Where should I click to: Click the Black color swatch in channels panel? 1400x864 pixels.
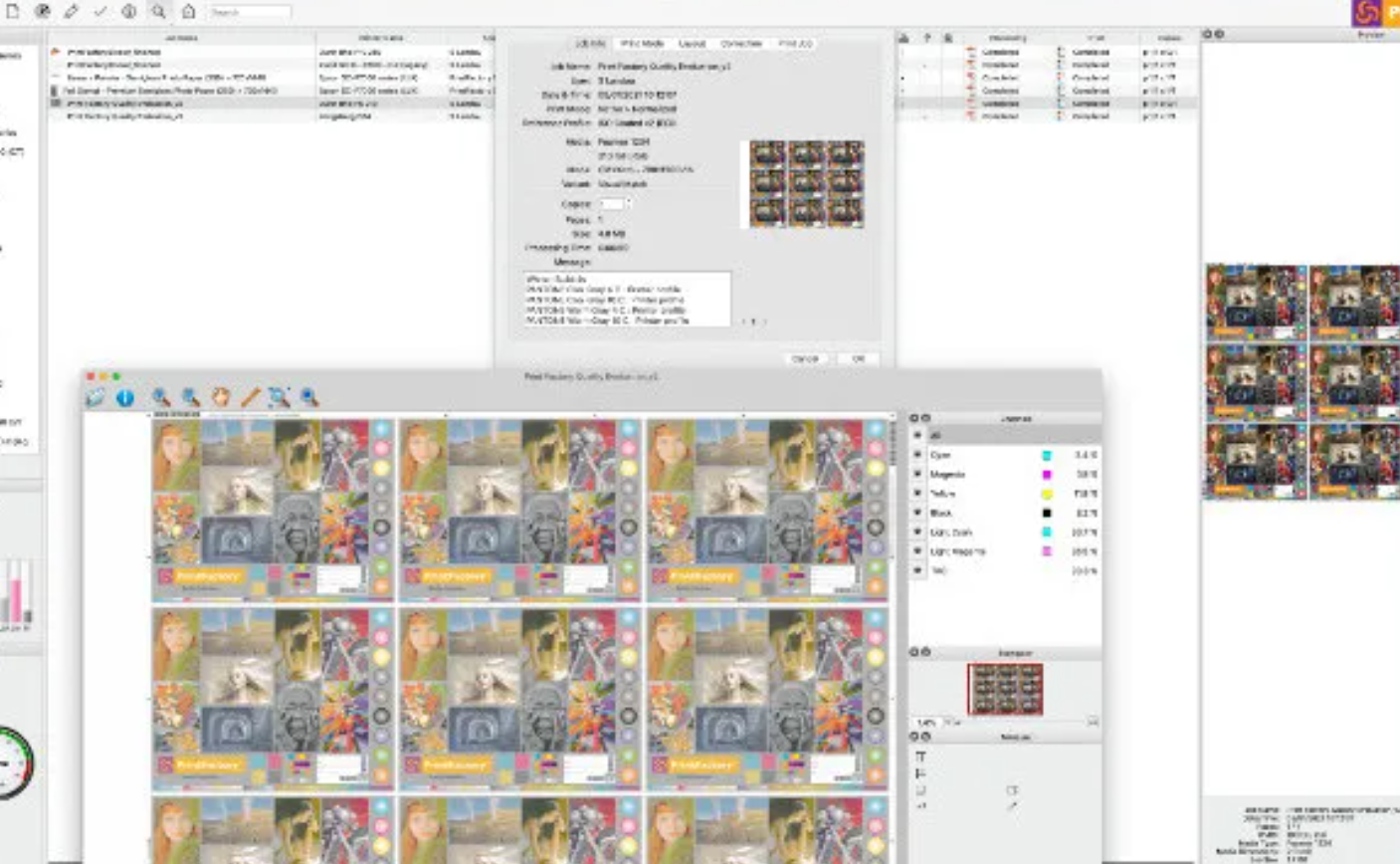[1047, 513]
